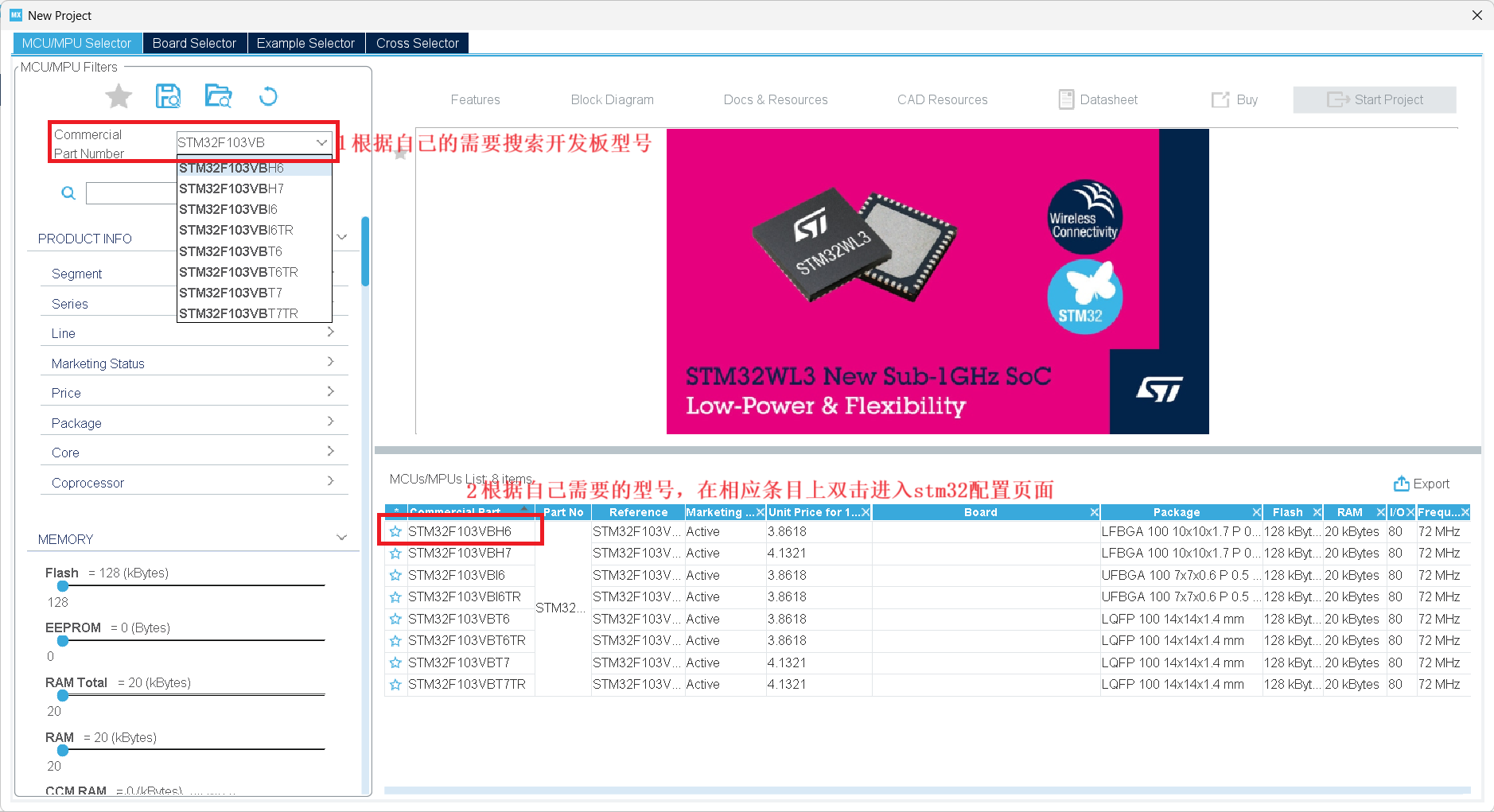Click the favorites star icon in filters
Viewport: 1494px width, 812px height.
click(119, 96)
